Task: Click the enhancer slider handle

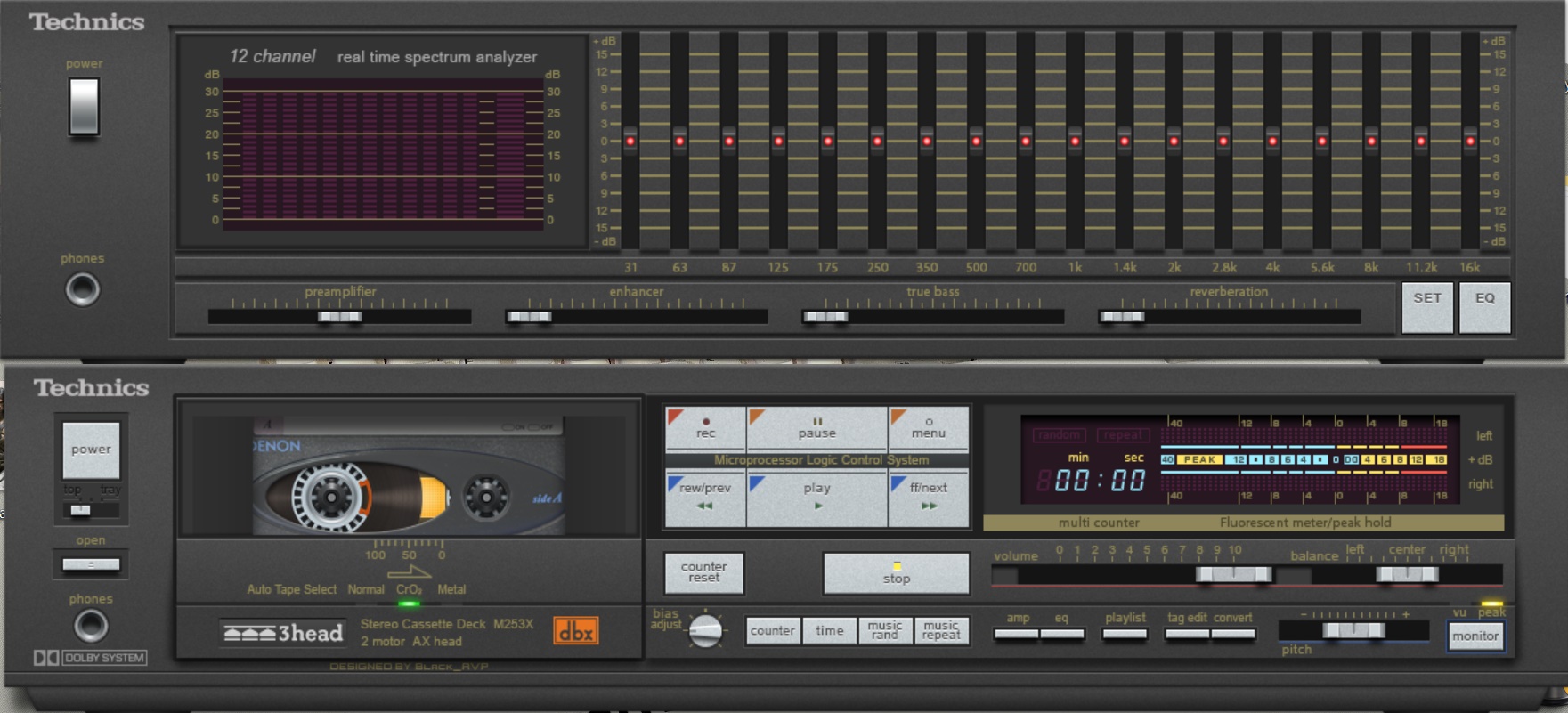Action: click(x=529, y=316)
